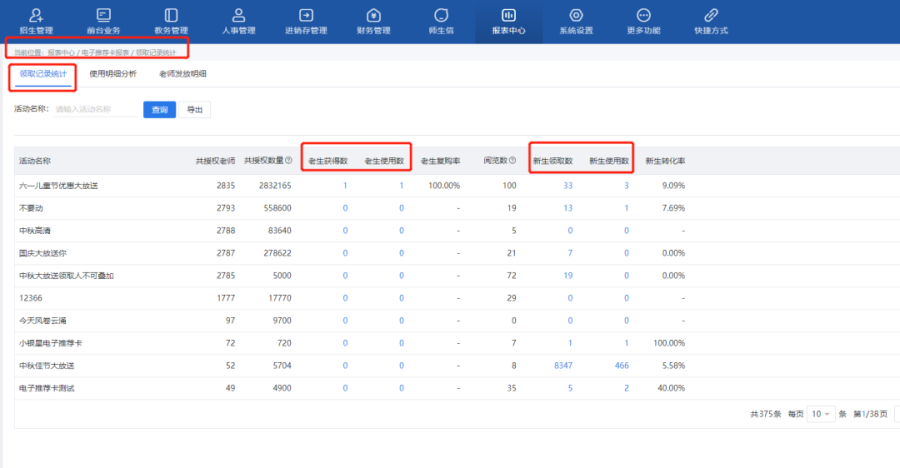This screenshot has width=900, height=468.
Task: Click the 导出 export button
Action: (195, 109)
